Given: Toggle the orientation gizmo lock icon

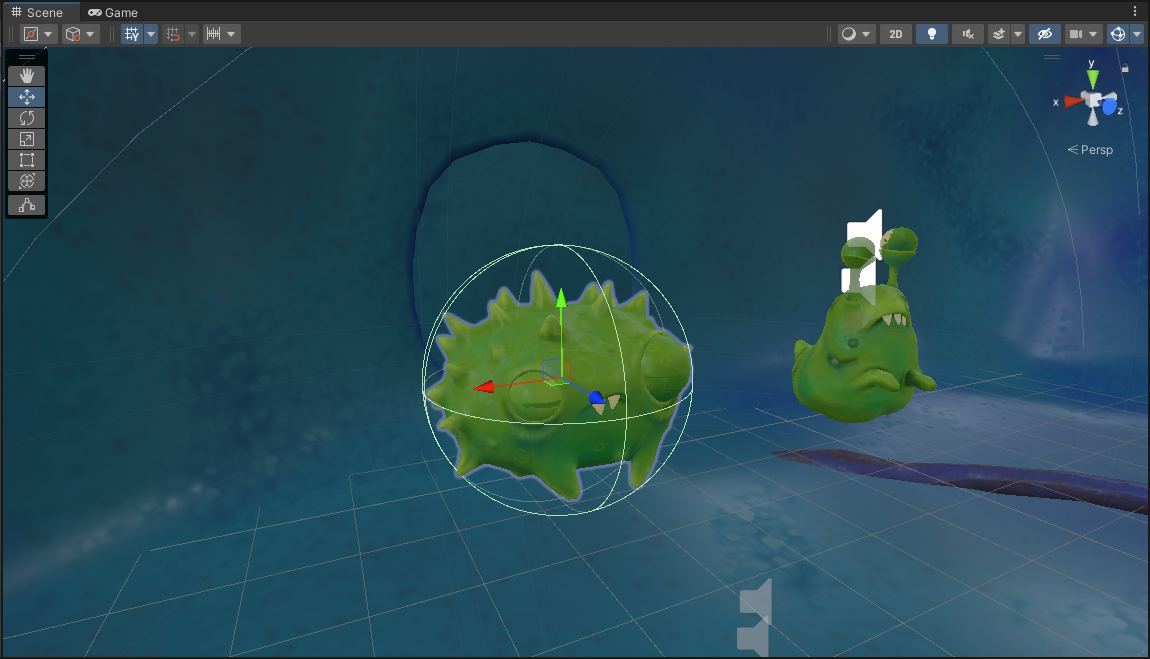Looking at the screenshot, I should [x=1125, y=68].
